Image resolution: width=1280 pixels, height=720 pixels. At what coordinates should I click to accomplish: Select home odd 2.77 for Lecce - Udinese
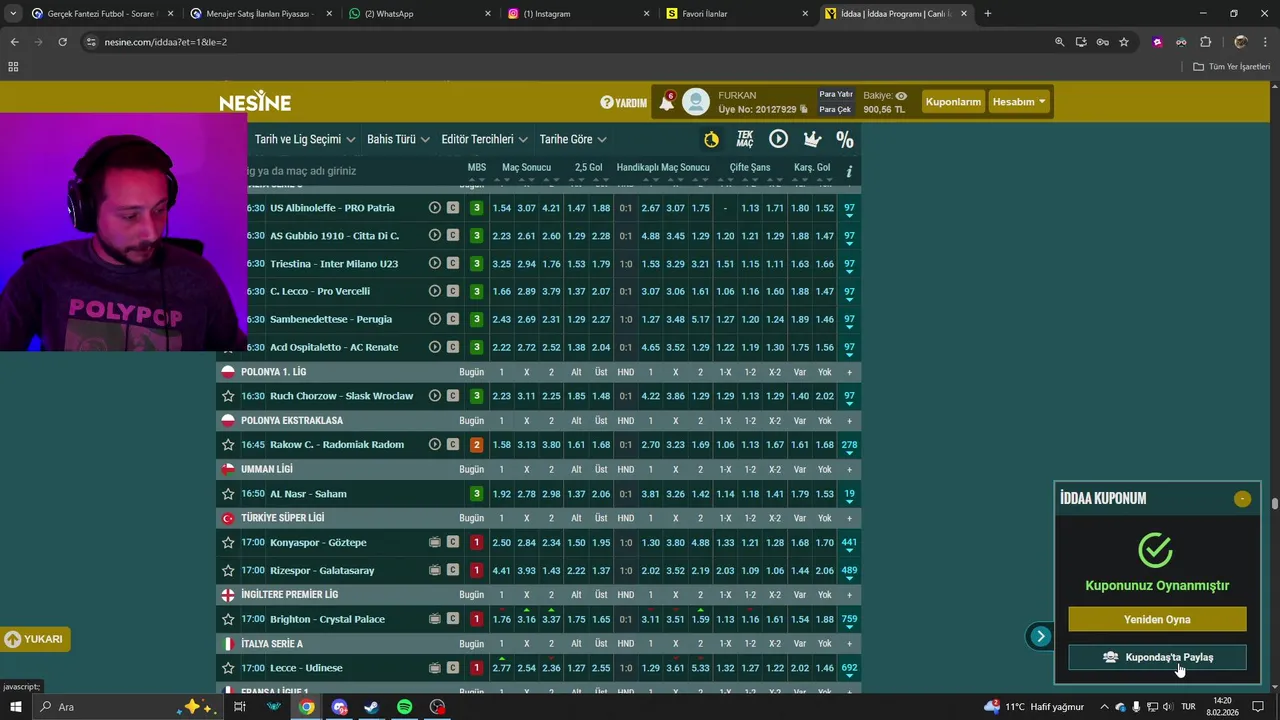coord(501,668)
